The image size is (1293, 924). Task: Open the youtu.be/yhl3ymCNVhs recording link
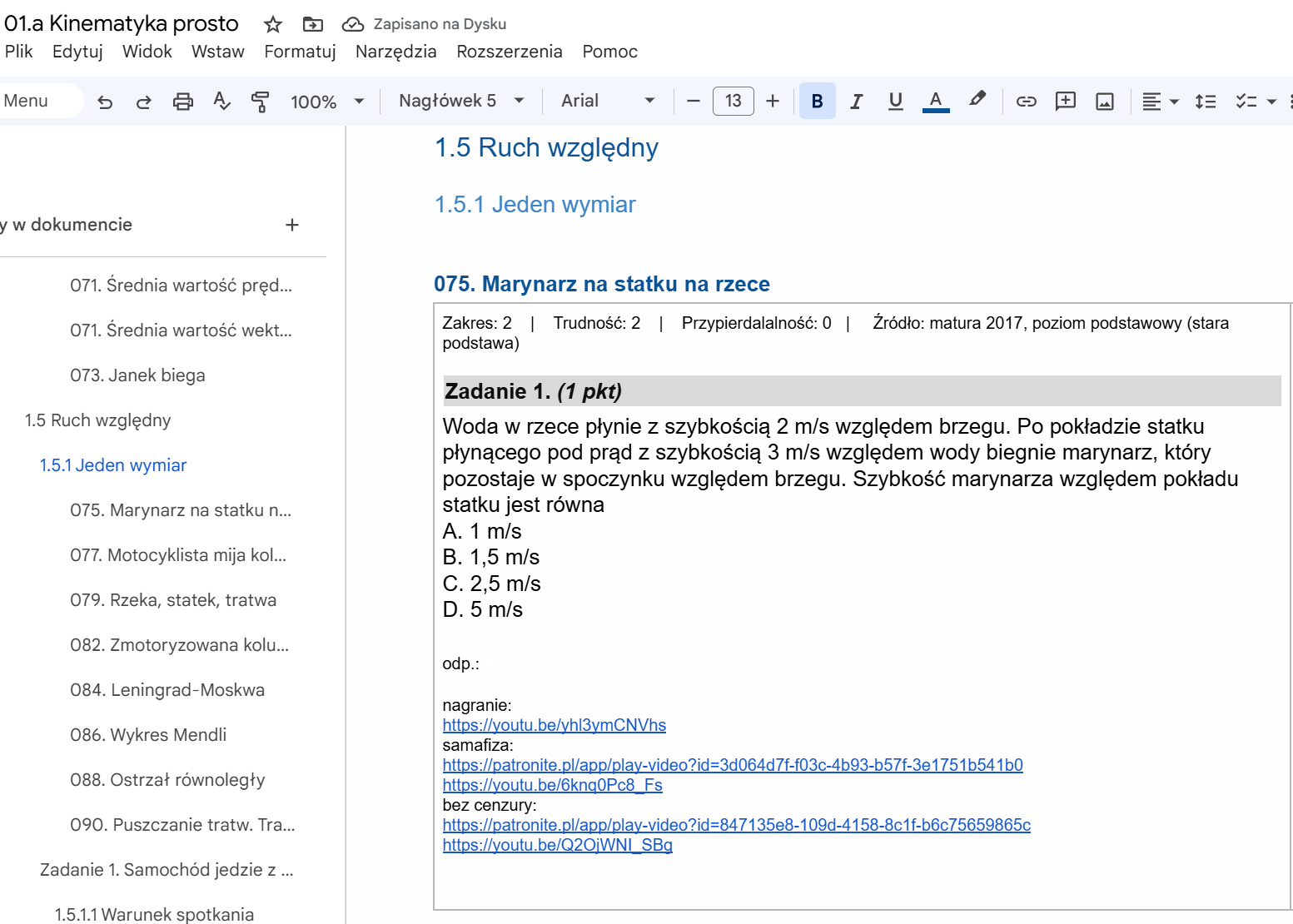pos(554,725)
